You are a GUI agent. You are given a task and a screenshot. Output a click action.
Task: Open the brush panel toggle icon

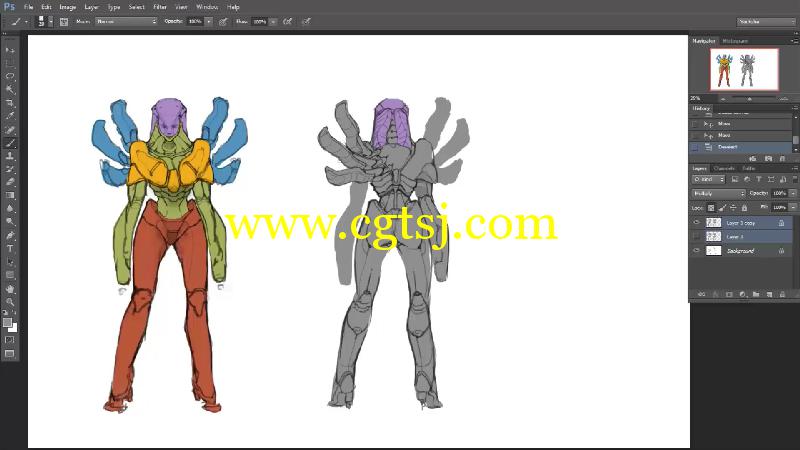[x=64, y=21]
